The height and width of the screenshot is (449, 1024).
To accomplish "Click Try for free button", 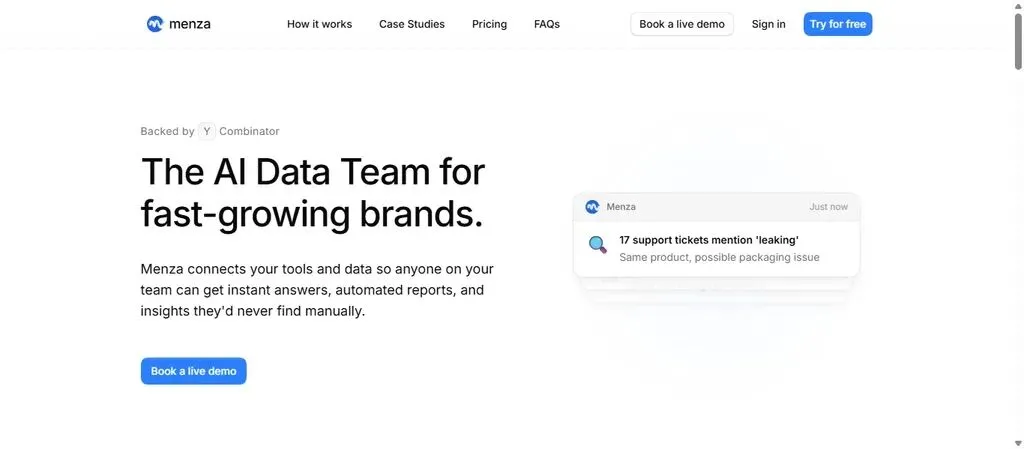I will (838, 24).
